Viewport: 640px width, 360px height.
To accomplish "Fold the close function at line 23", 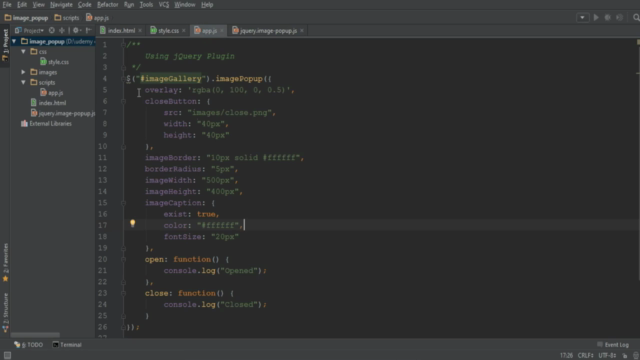I will coord(123,293).
